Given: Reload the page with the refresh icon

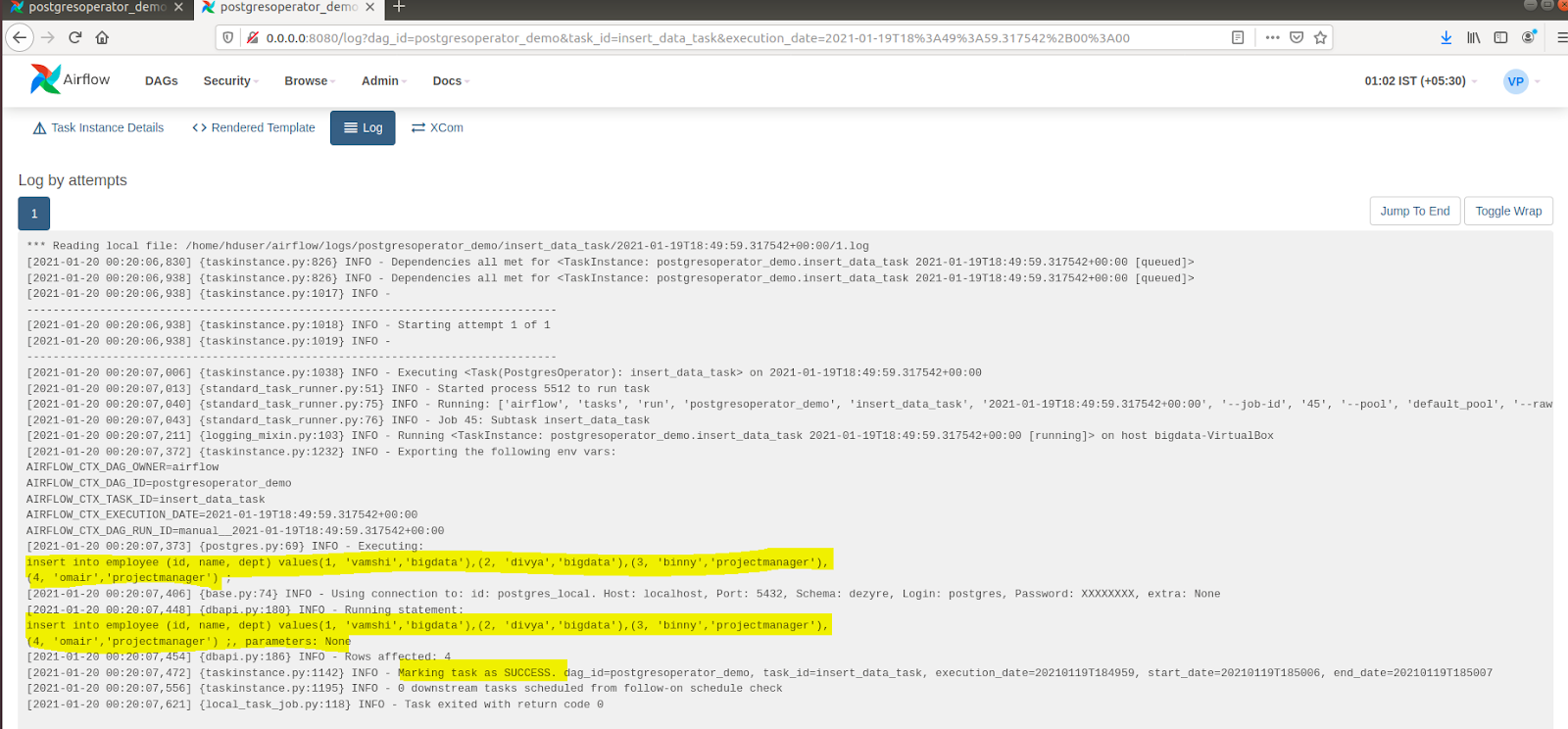Looking at the screenshot, I should coord(74,37).
